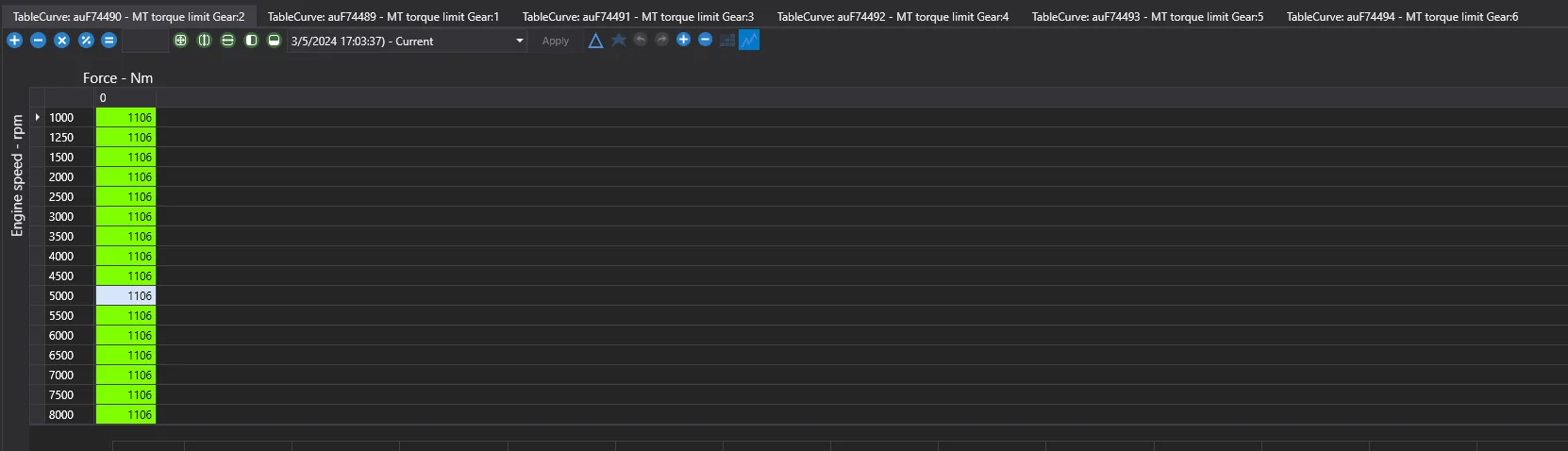Click the green half-filled vertical split icon
The height and width of the screenshot is (451, 1568).
click(x=251, y=41)
